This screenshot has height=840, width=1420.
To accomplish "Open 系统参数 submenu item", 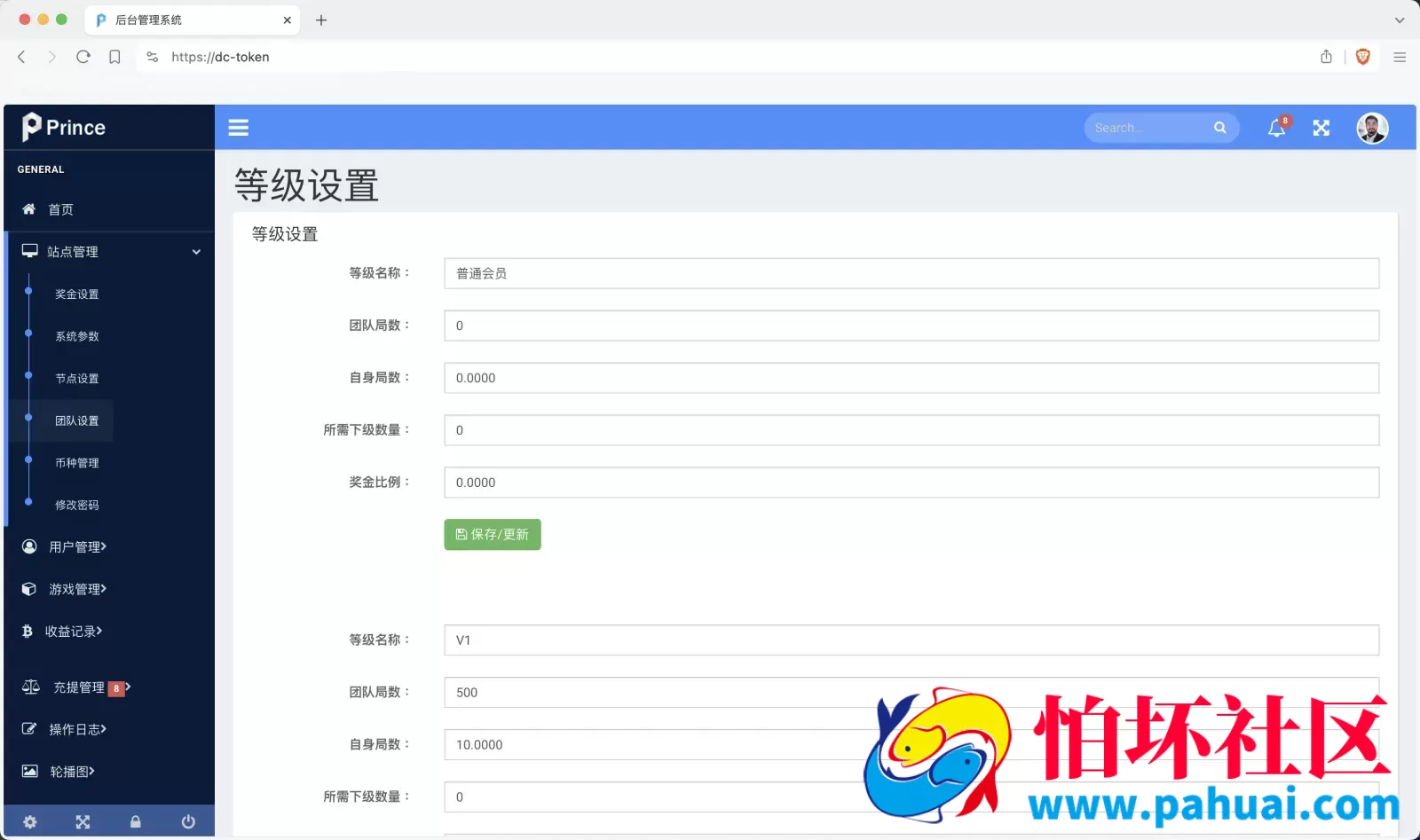I will pyautogui.click(x=77, y=336).
